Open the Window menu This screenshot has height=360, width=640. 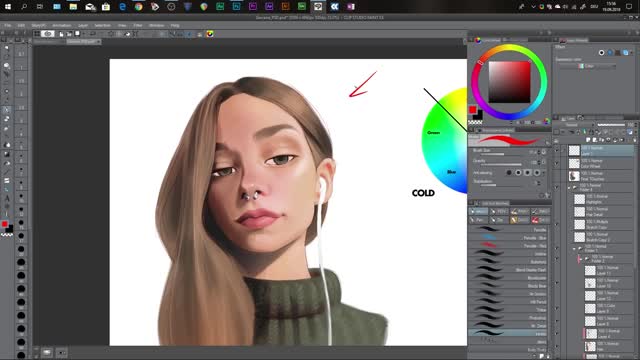(156, 25)
